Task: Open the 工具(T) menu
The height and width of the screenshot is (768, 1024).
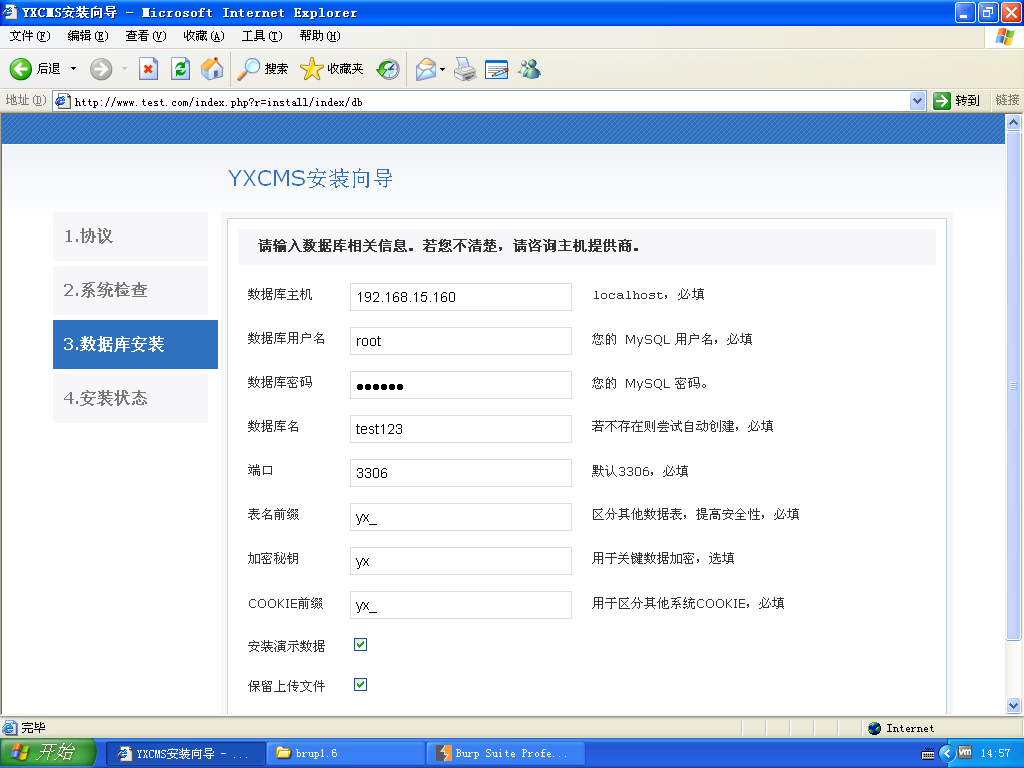Action: click(x=262, y=36)
